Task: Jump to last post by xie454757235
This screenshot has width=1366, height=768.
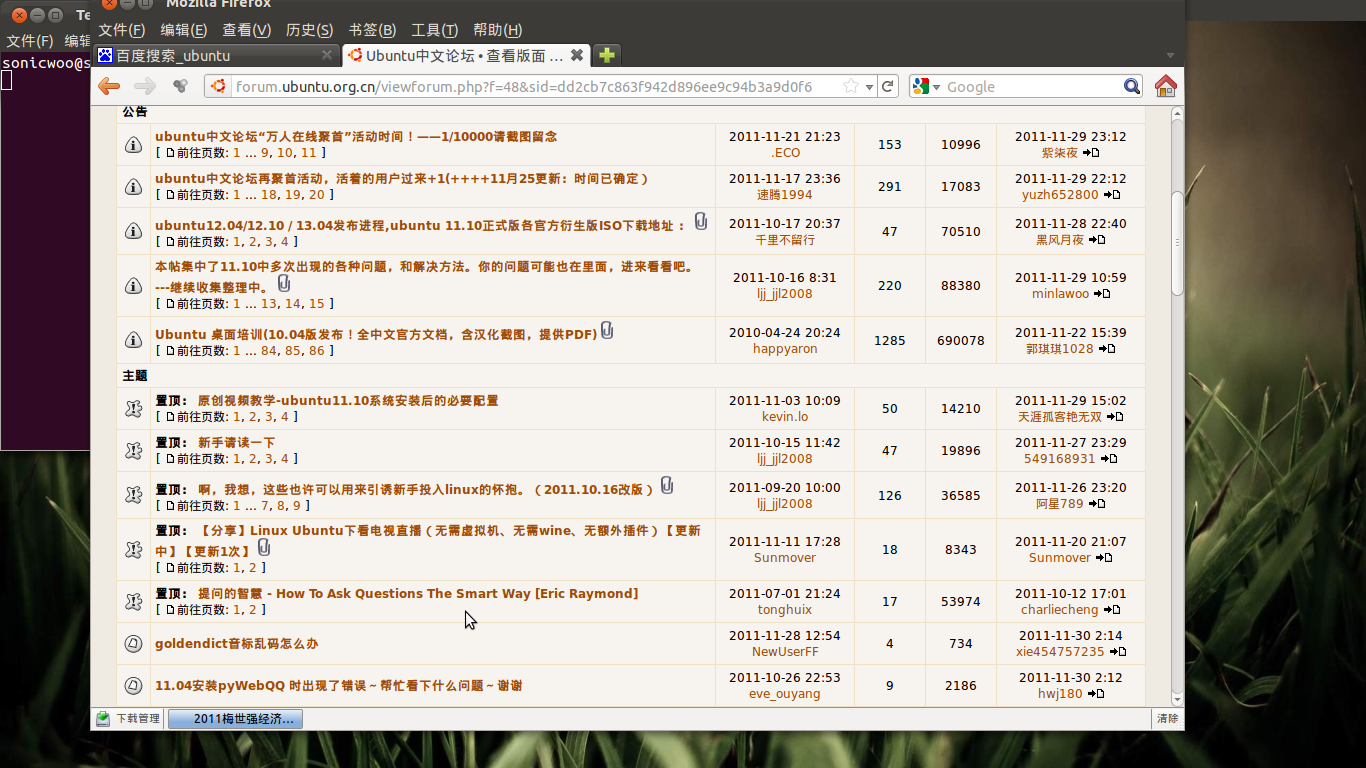Action: [x=1118, y=652]
